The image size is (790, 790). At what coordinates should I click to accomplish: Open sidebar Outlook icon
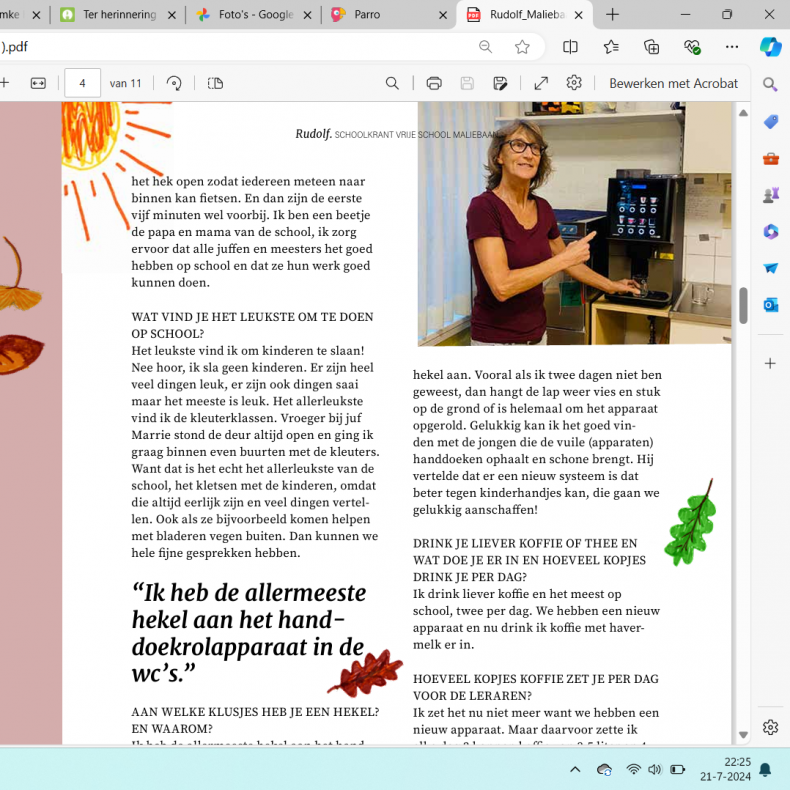coord(770,305)
